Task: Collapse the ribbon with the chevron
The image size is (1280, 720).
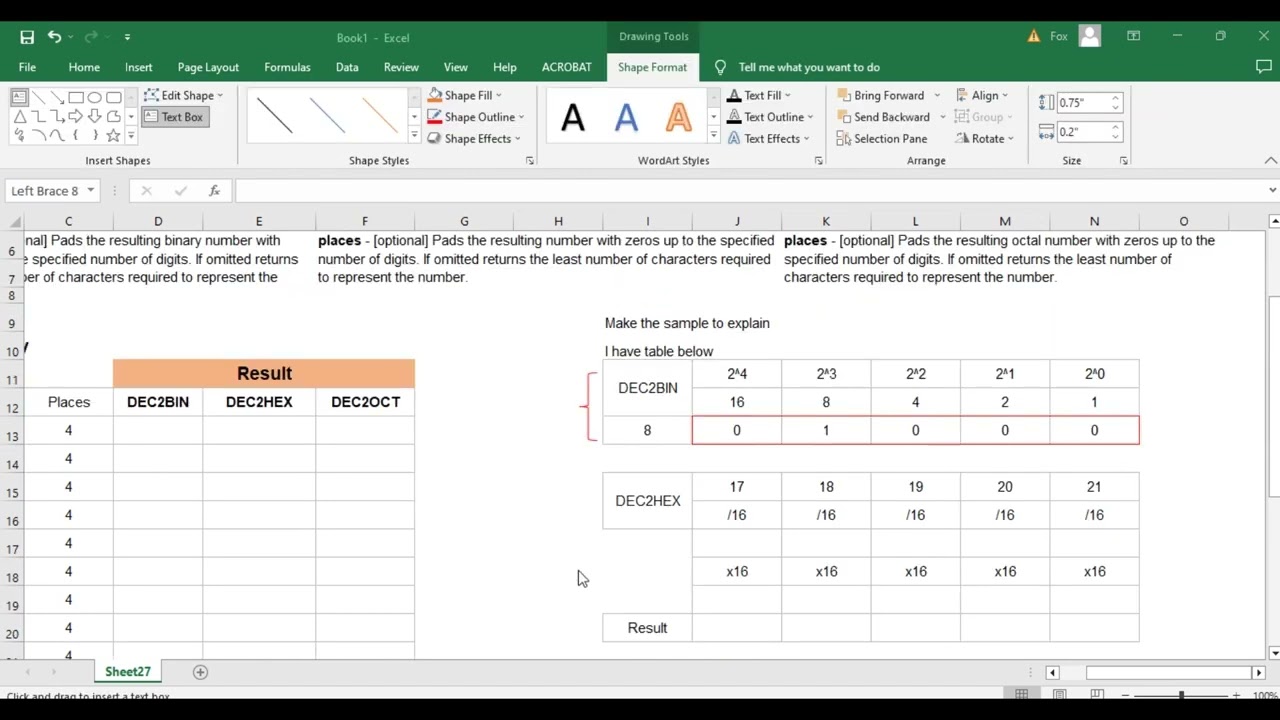Action: tap(1270, 161)
